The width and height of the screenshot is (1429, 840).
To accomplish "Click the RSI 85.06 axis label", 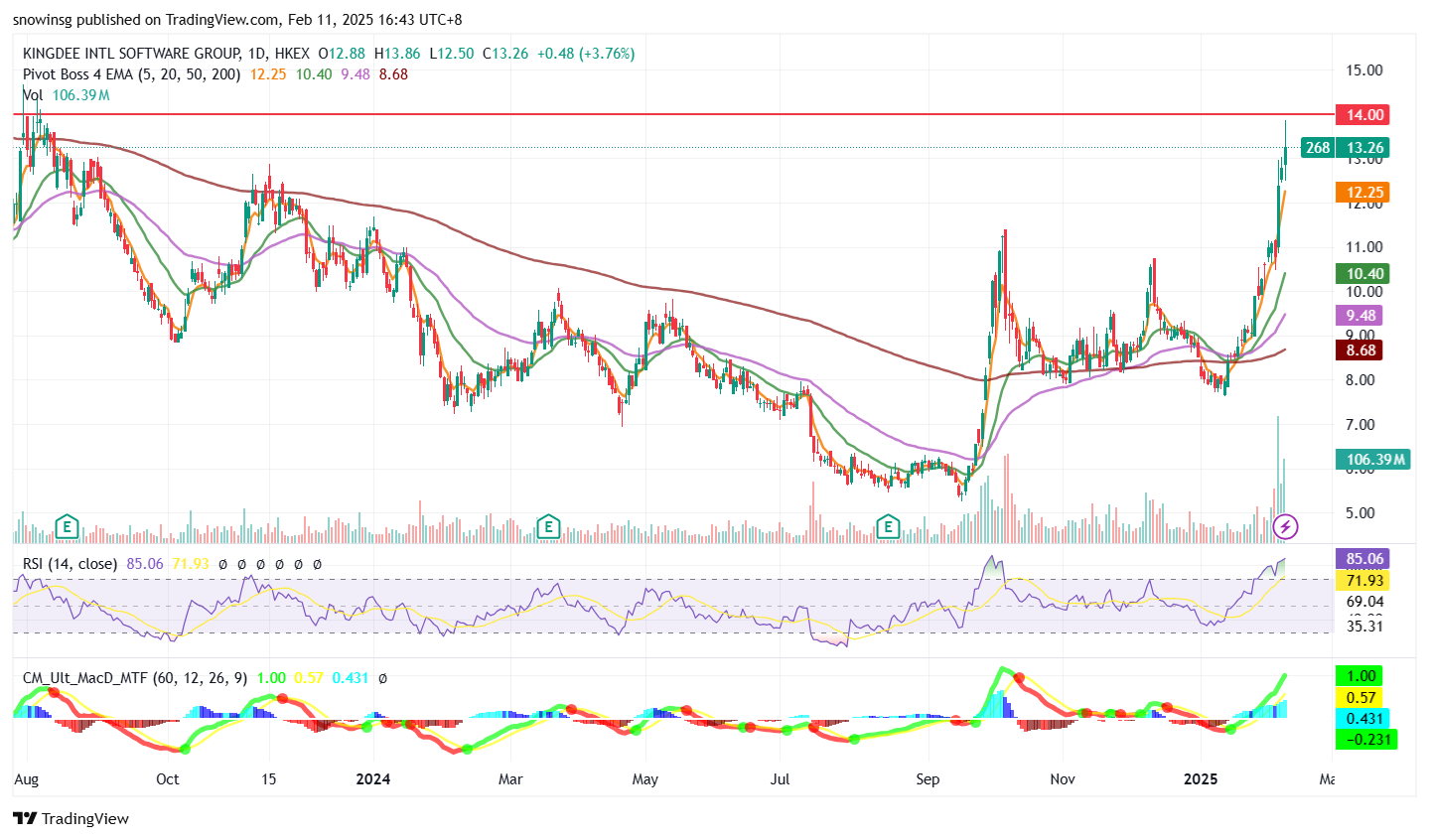I will point(1361,559).
